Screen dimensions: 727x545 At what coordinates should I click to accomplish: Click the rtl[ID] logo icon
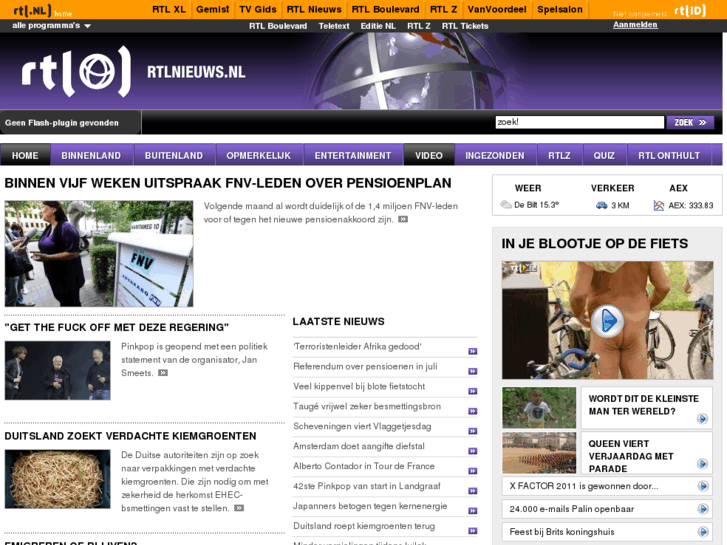pos(690,10)
